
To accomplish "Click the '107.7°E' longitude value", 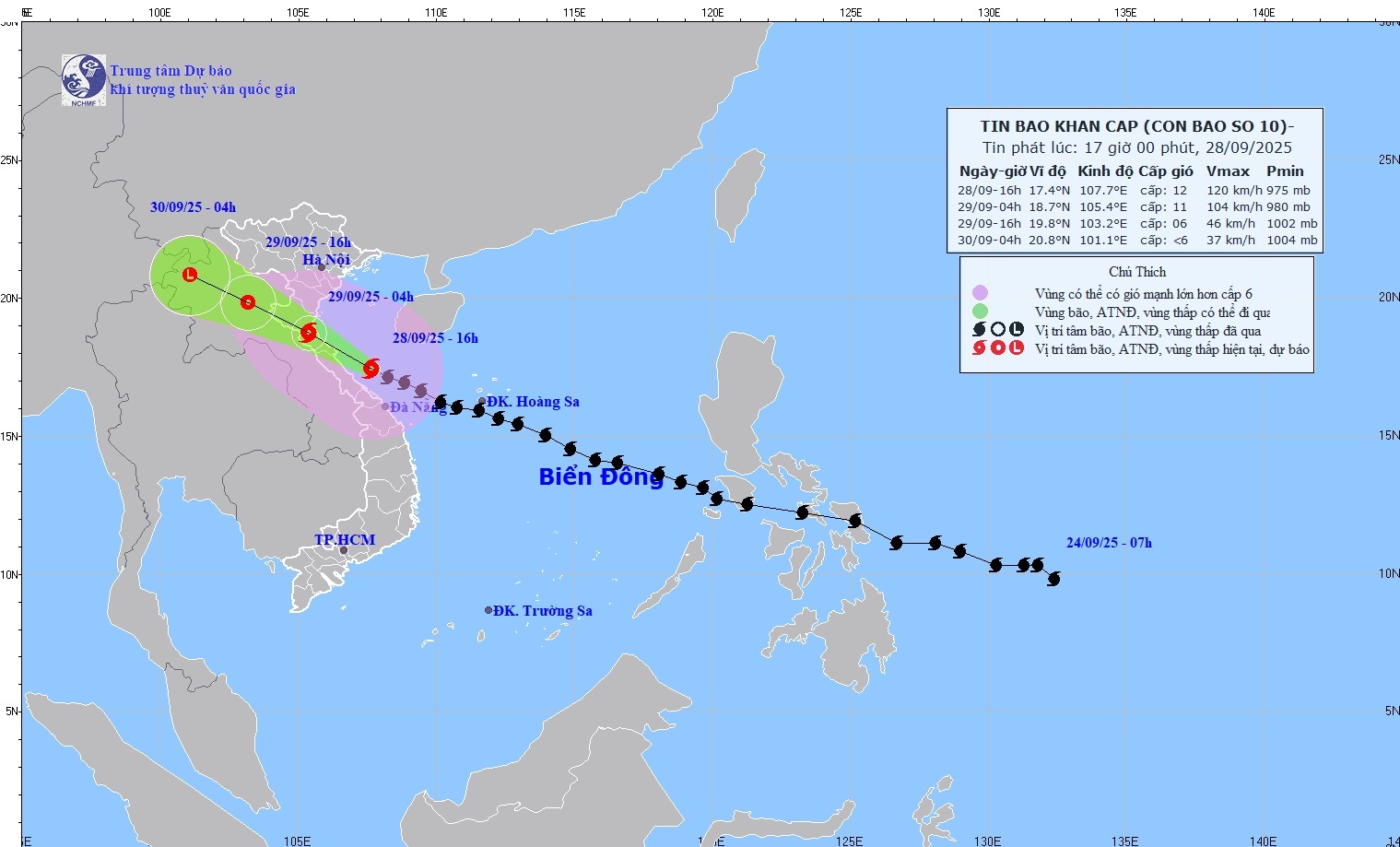I will 1103,191.
